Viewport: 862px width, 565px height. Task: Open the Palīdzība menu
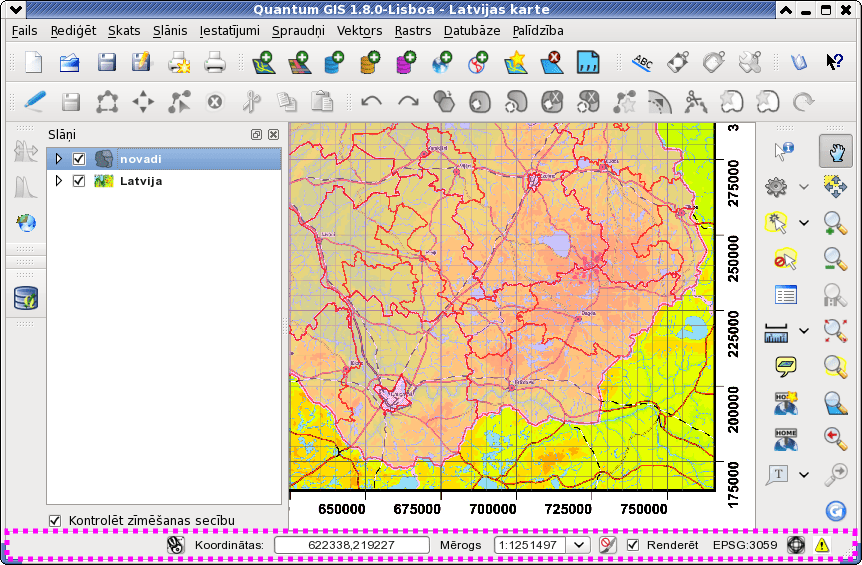point(538,31)
